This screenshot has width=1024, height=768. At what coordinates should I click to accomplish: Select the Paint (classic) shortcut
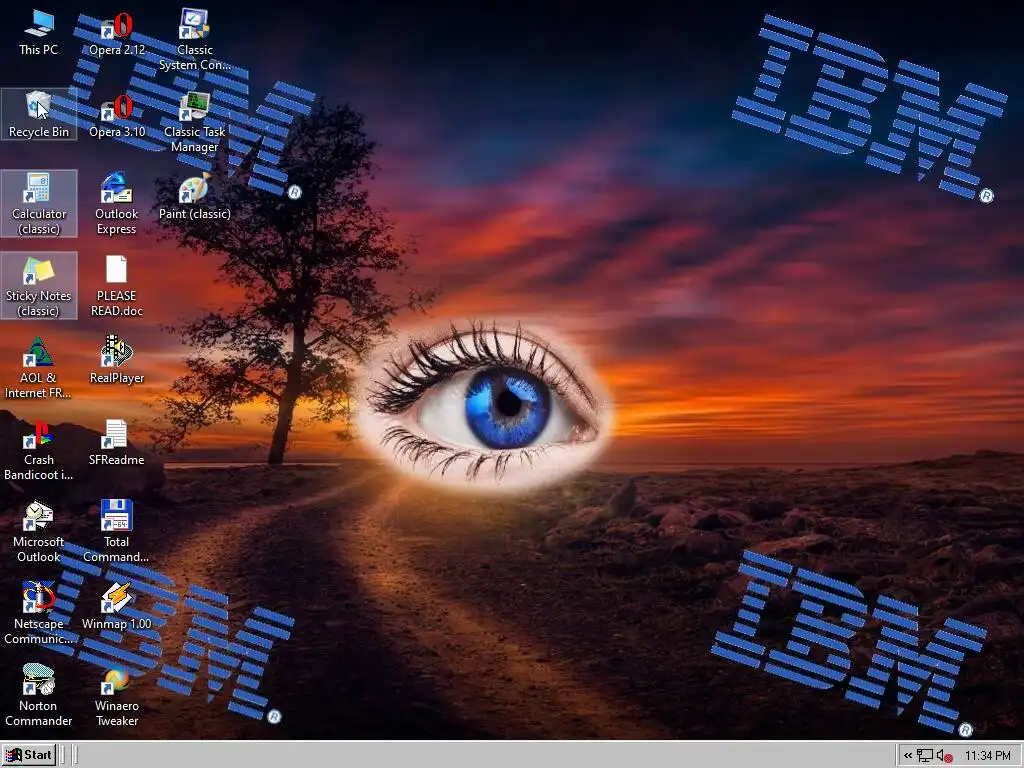coord(195,197)
